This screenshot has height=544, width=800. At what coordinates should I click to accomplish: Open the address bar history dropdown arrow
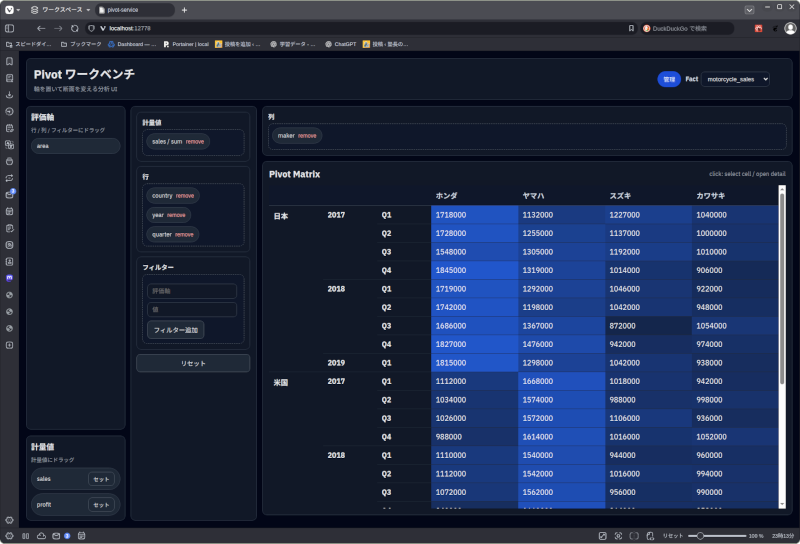(x=750, y=9)
